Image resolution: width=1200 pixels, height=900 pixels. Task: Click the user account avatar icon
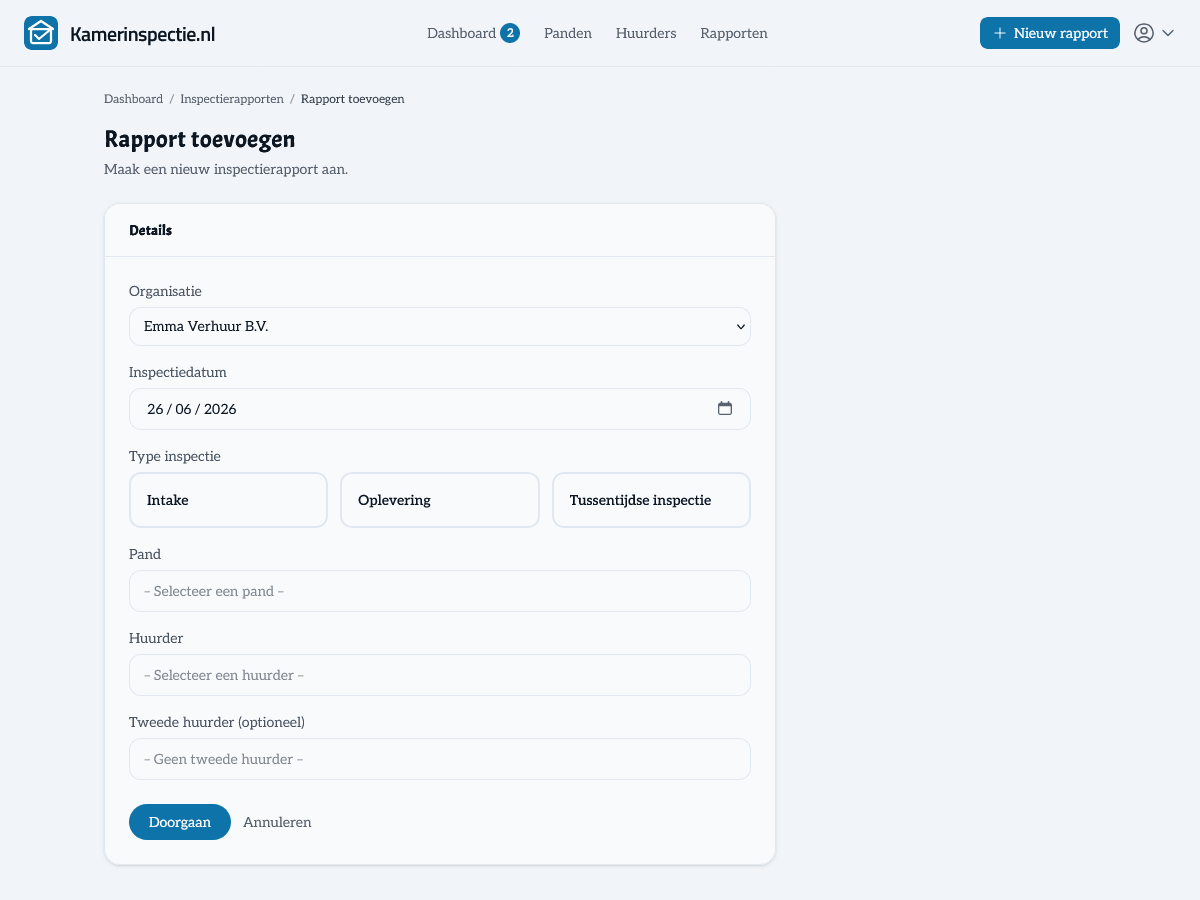tap(1144, 33)
